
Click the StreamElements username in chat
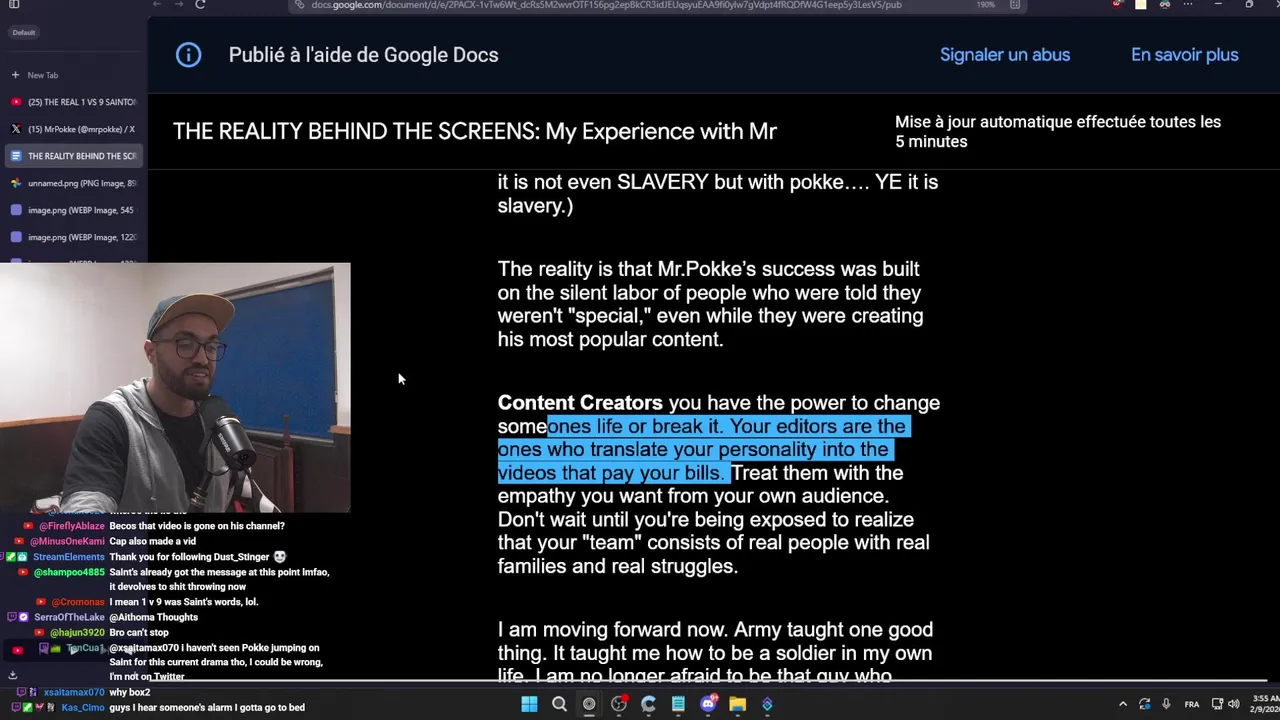[68, 557]
